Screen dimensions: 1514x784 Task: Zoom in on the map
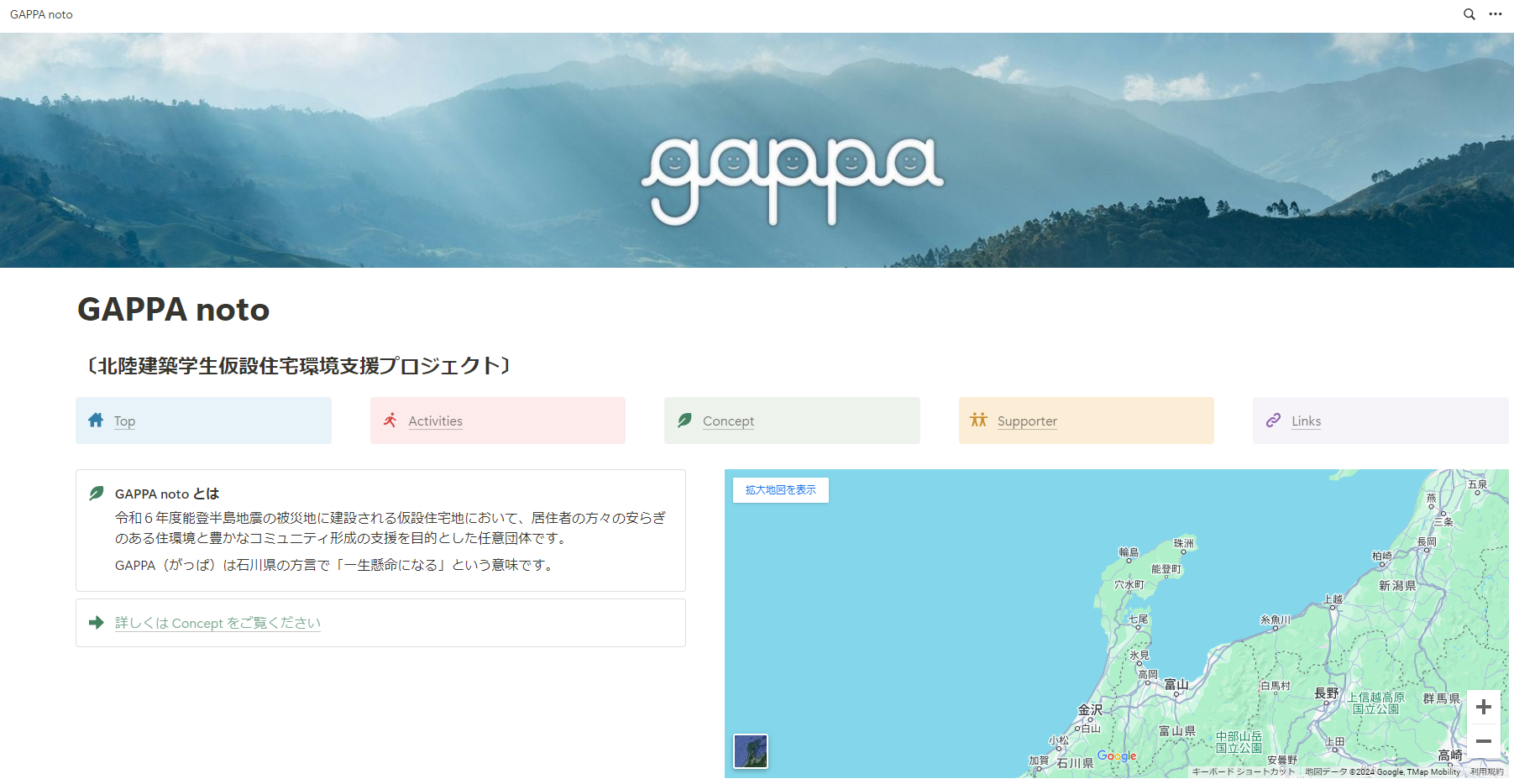coord(1483,708)
